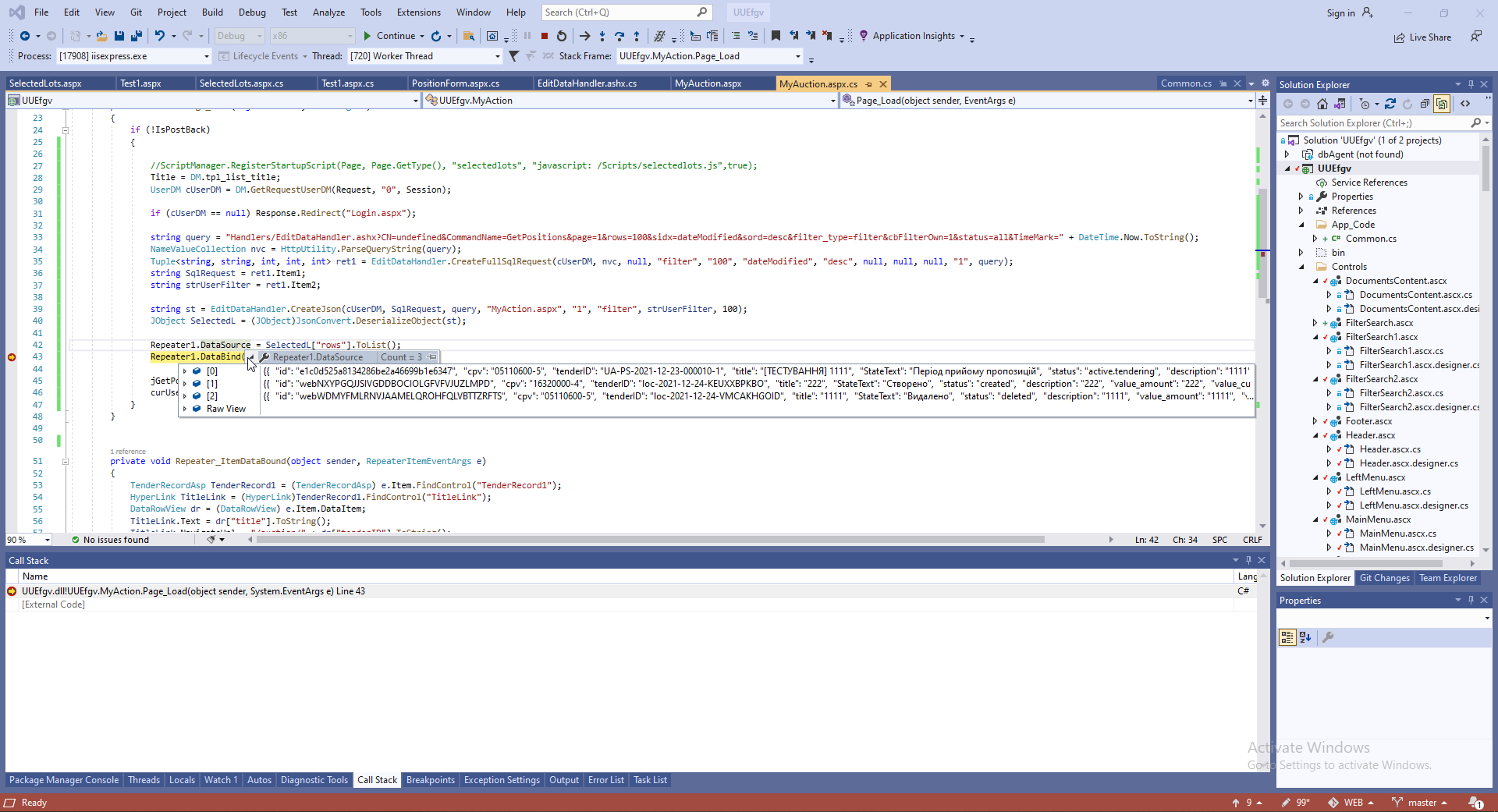The width and height of the screenshot is (1498, 812).
Task: Click the Save file icon
Action: click(x=119, y=36)
